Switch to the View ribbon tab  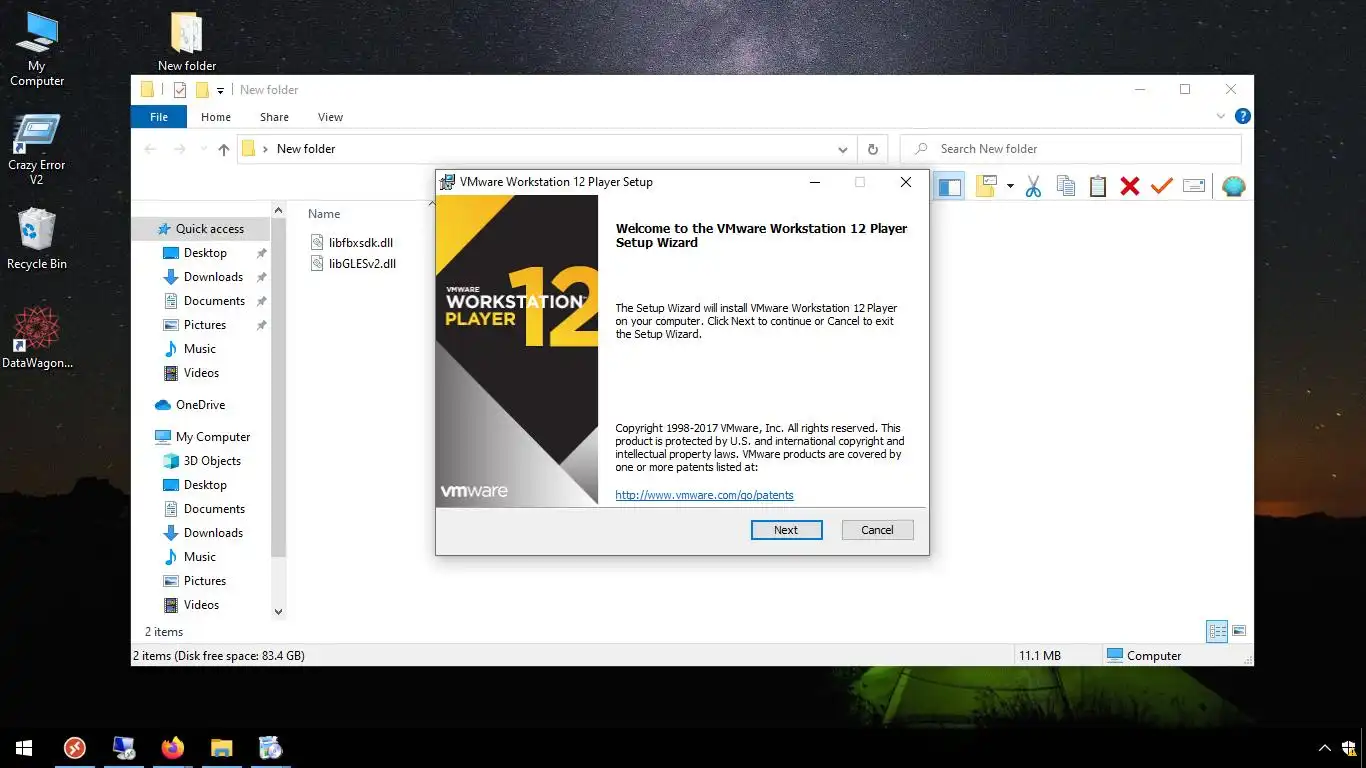tap(330, 117)
